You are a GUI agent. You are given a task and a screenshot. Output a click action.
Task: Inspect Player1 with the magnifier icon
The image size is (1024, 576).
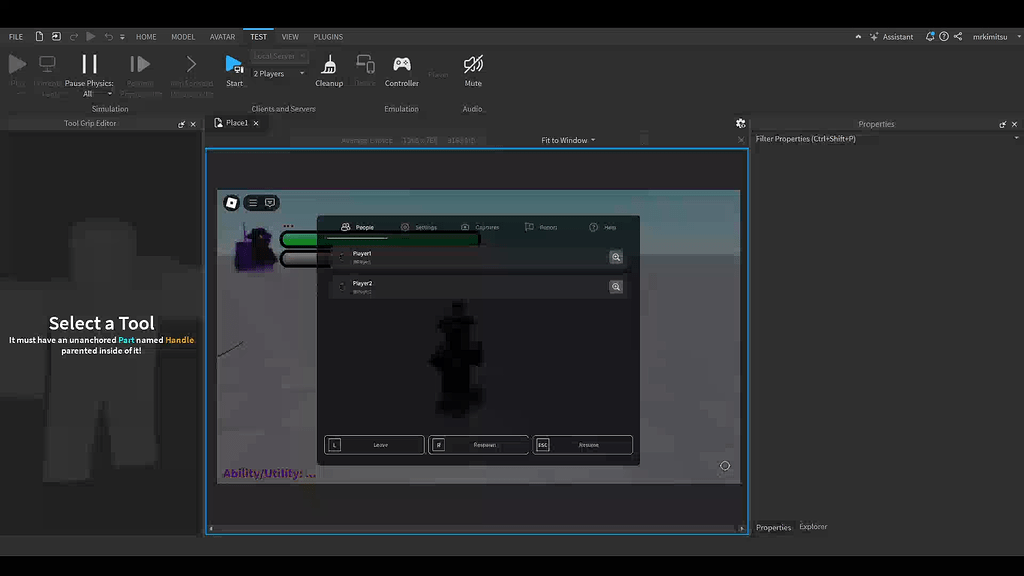pyautogui.click(x=616, y=257)
